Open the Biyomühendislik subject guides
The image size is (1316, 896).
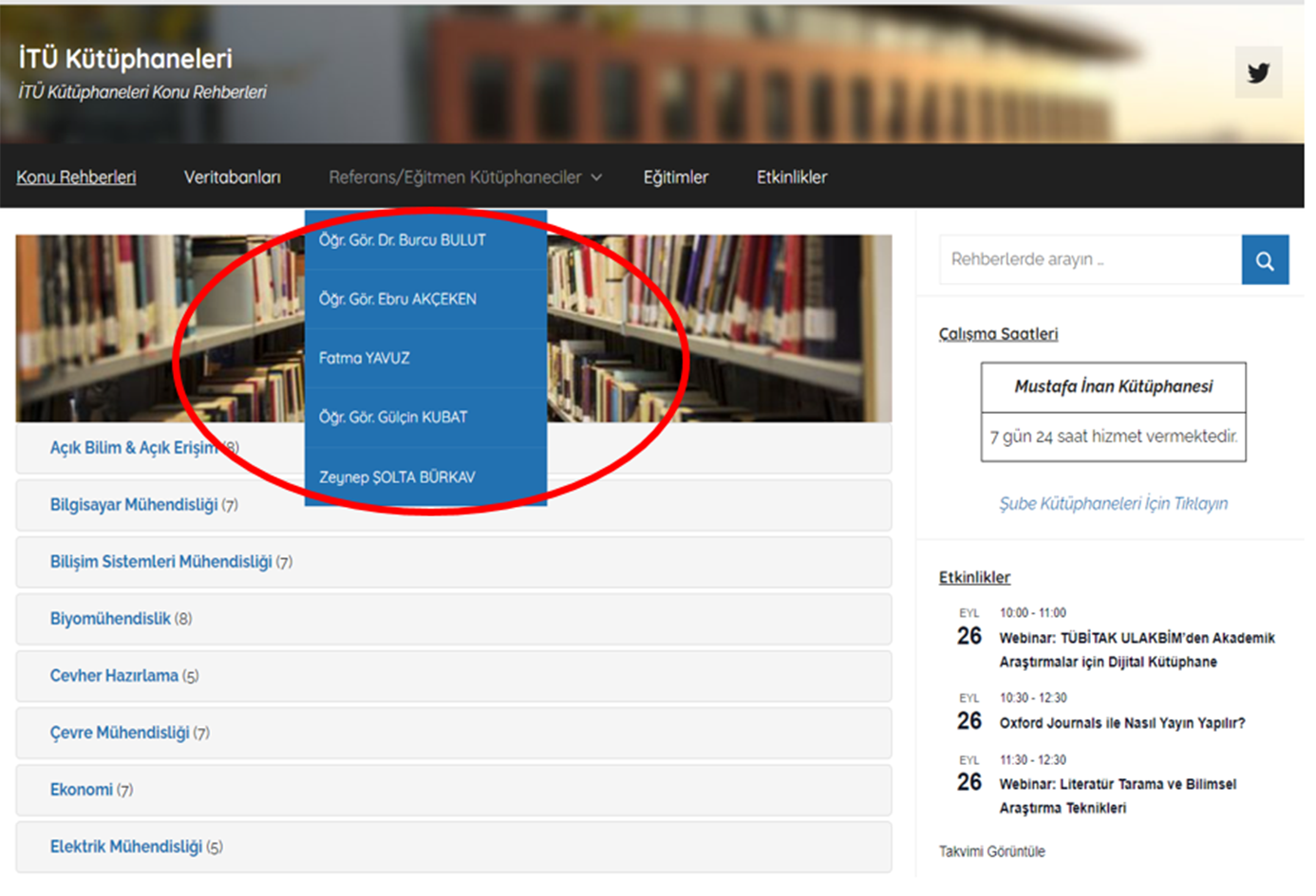pos(110,619)
